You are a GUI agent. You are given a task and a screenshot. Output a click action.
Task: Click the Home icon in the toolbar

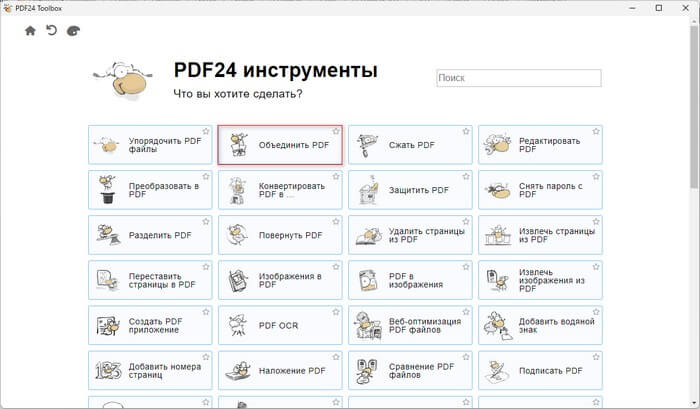30,31
